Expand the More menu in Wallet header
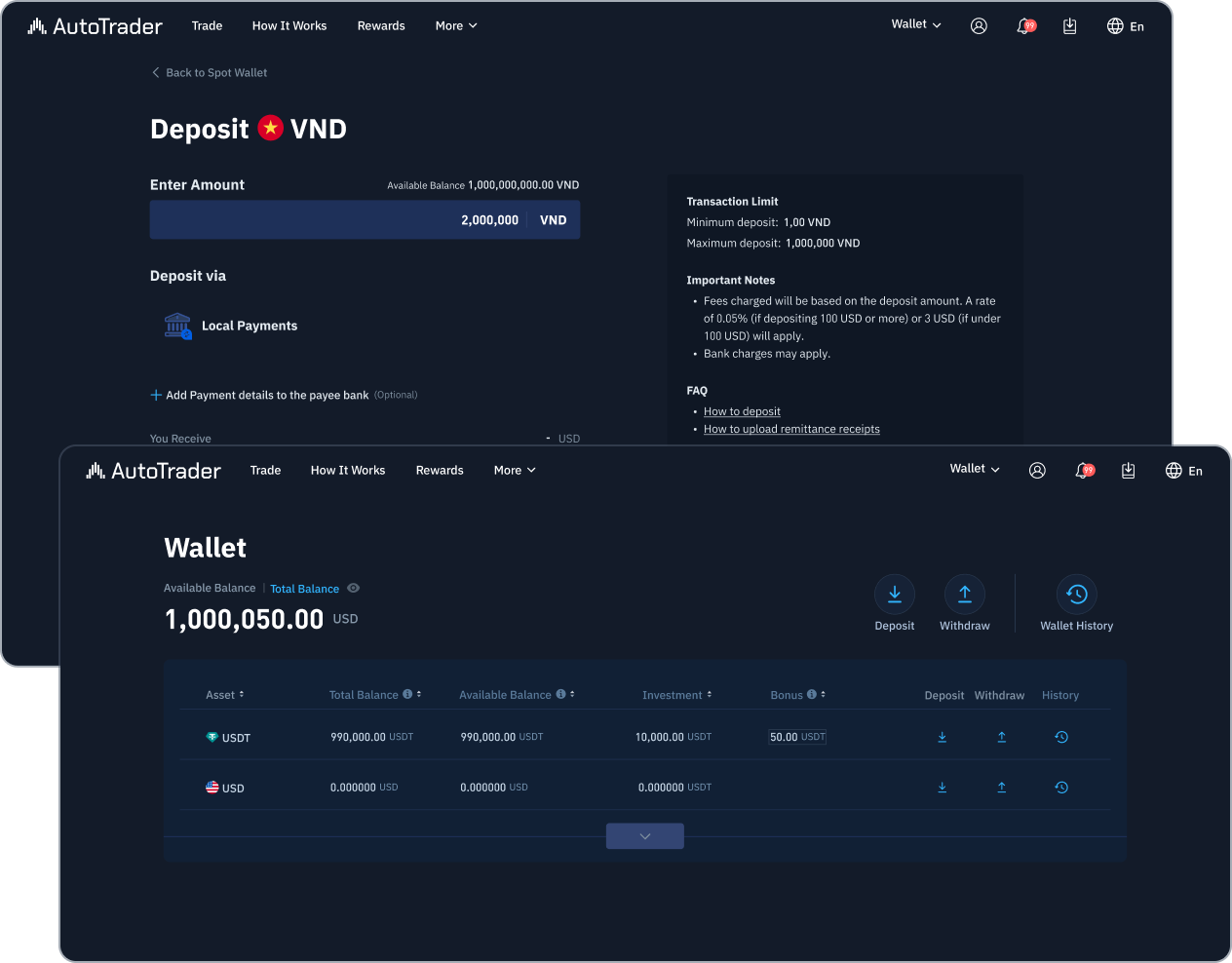This screenshot has width=1232, height=963. [x=515, y=470]
